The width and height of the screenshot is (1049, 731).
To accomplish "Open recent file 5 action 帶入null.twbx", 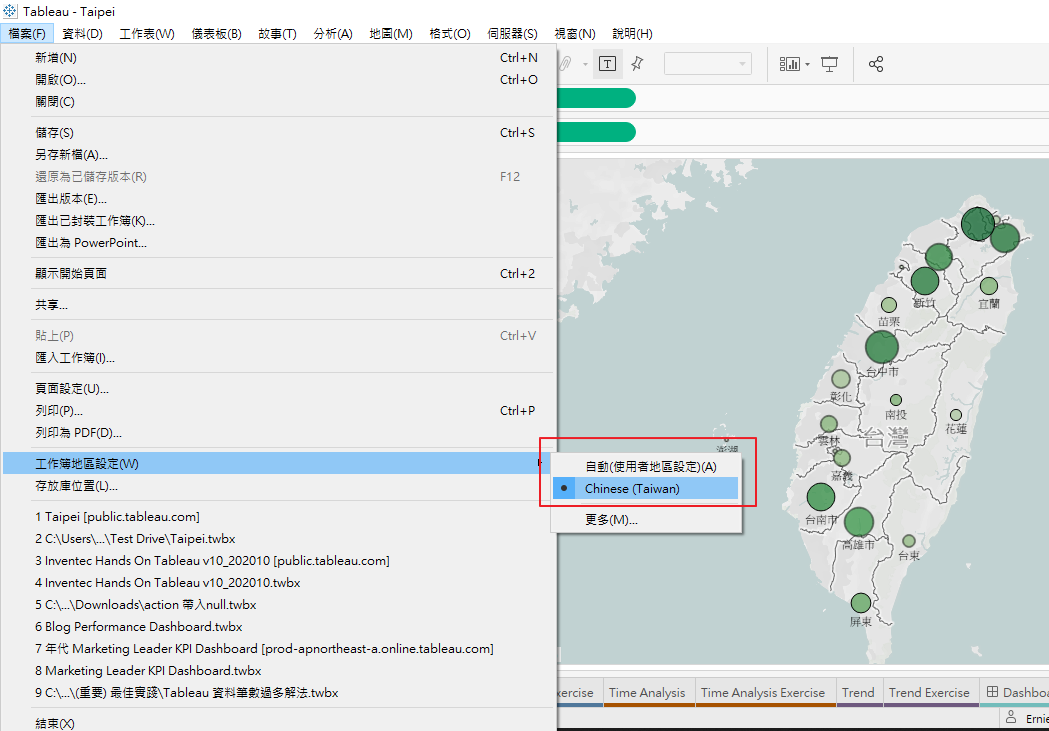I will click(x=278, y=605).
